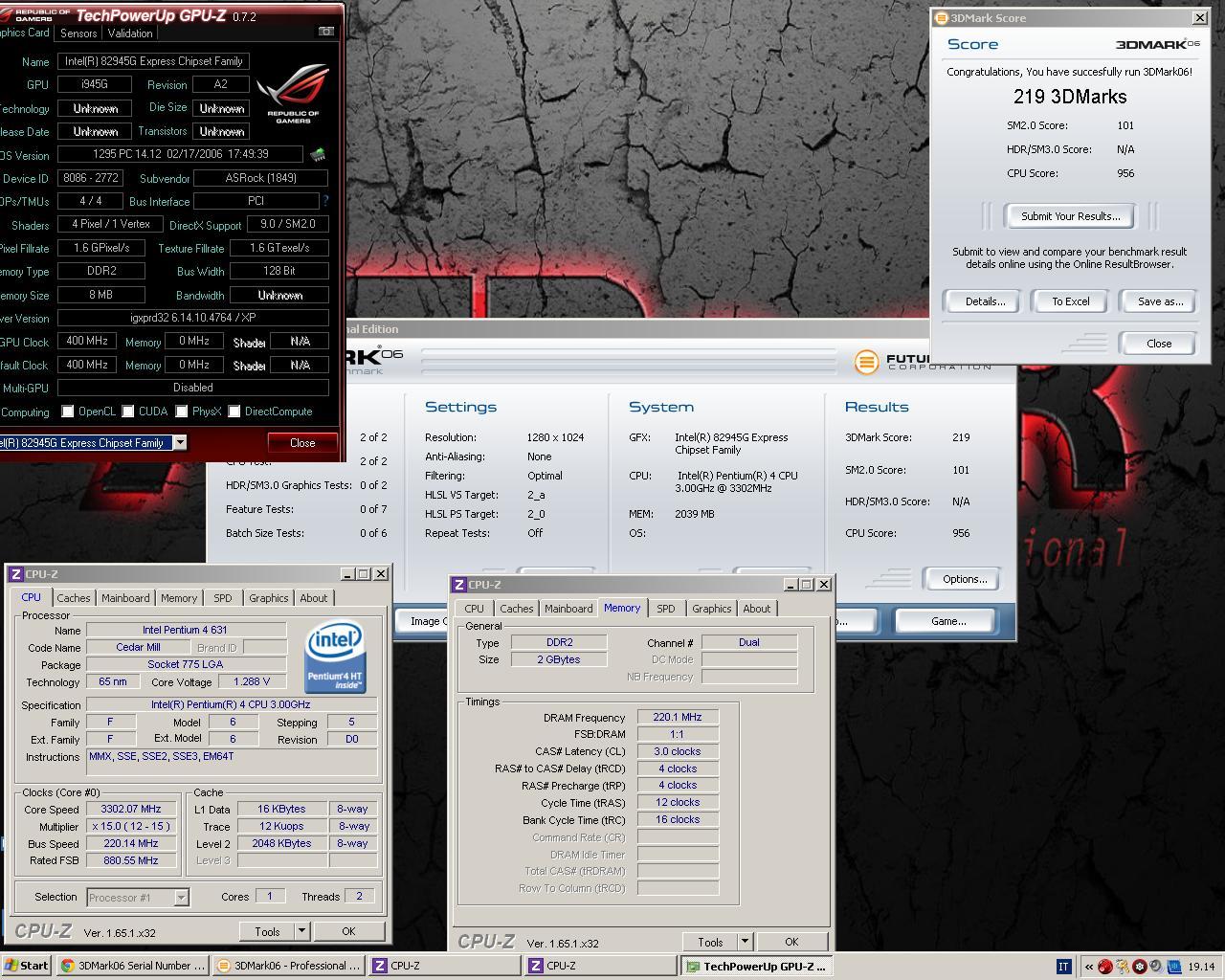Open the Processor #1 selection dropdown
Screen dimensions: 1225x980
coord(181,898)
